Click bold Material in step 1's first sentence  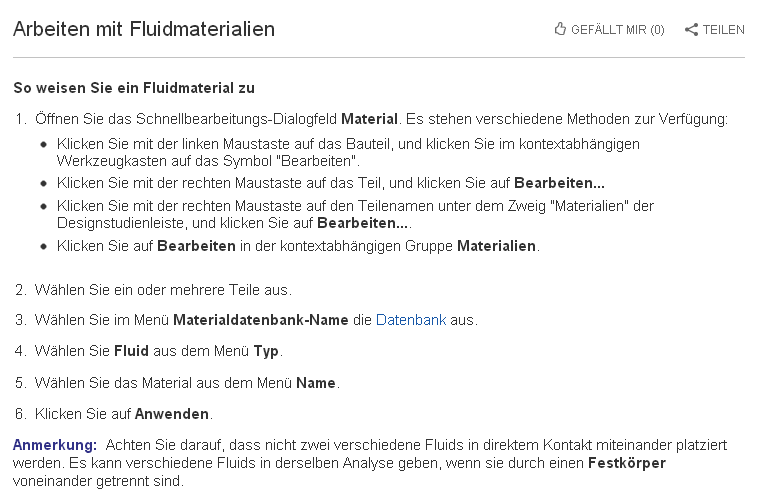(370, 119)
